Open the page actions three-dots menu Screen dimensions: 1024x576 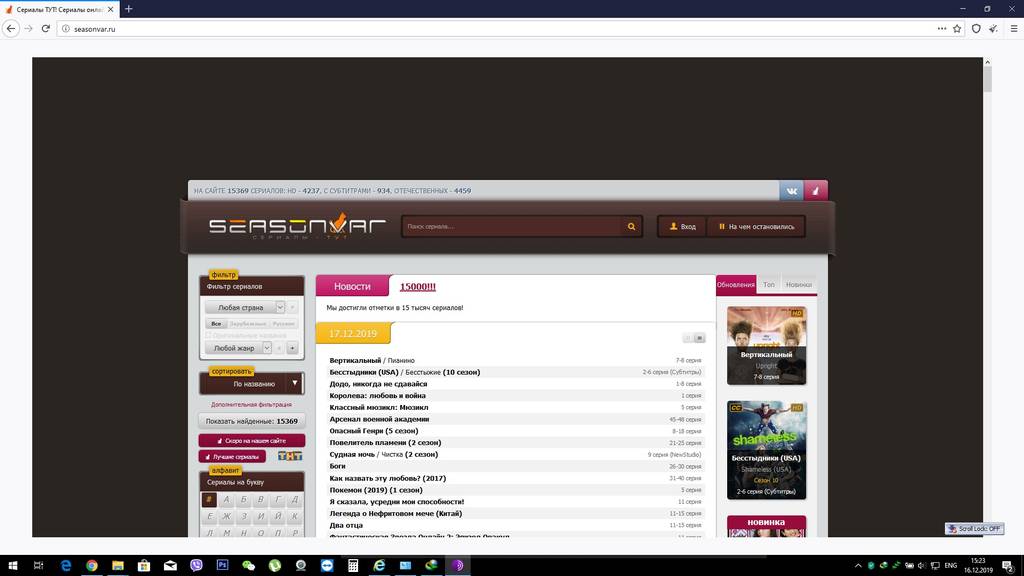(942, 29)
